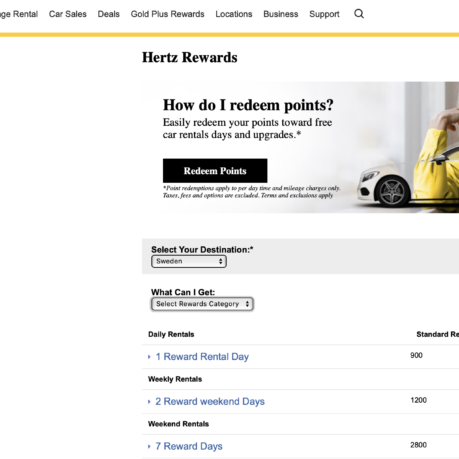
Task: Click the How do I redeem points heading
Action: coord(248,105)
